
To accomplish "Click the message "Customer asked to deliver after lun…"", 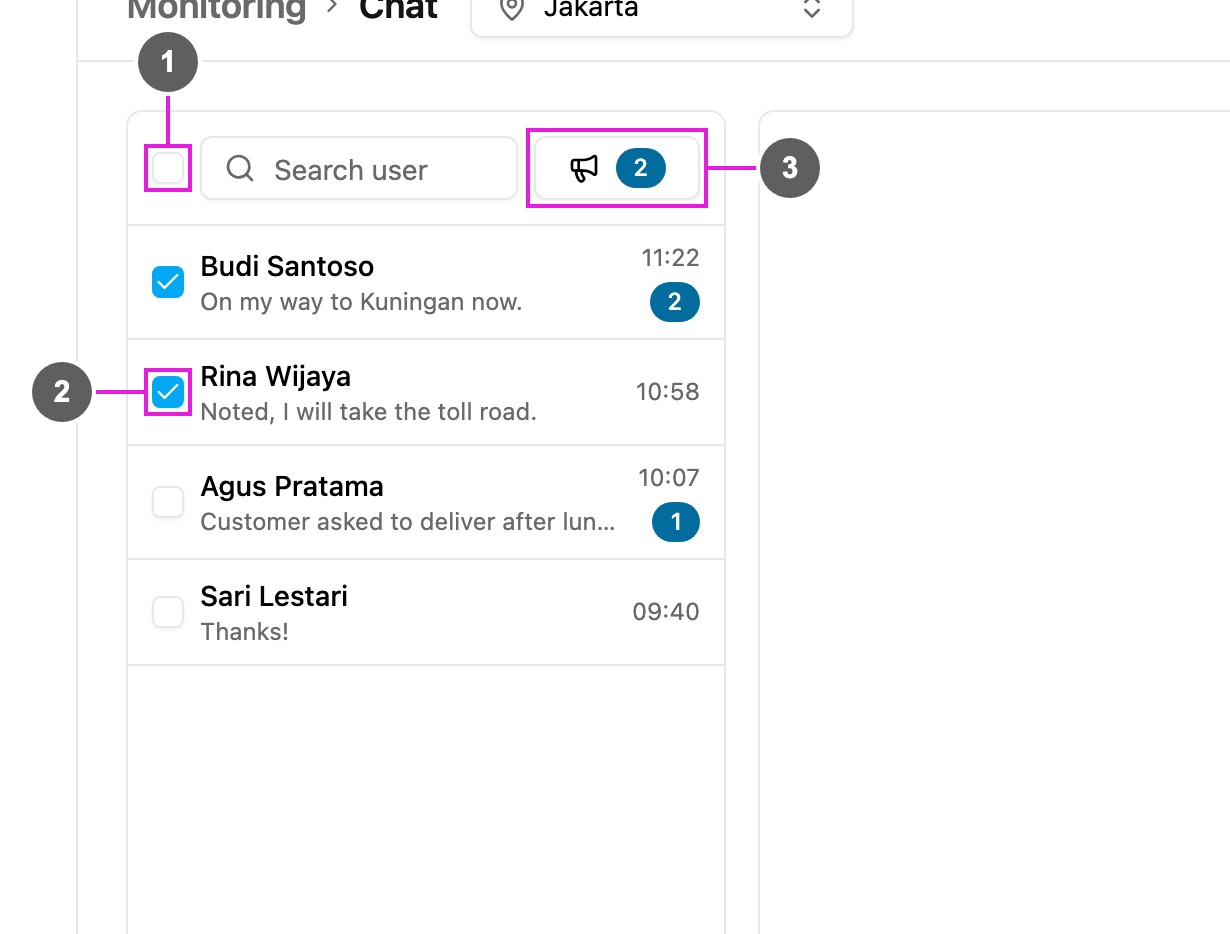I will [408, 522].
